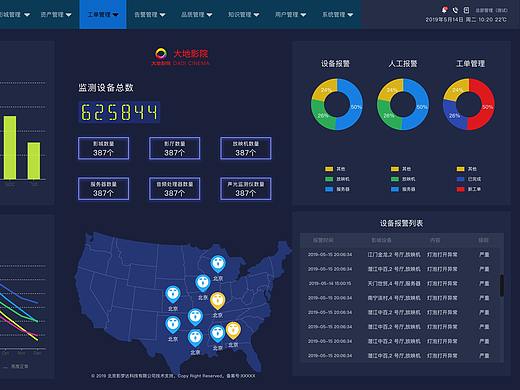Click the 人工报警 chart title
The image size is (520, 390).
pos(403,63)
